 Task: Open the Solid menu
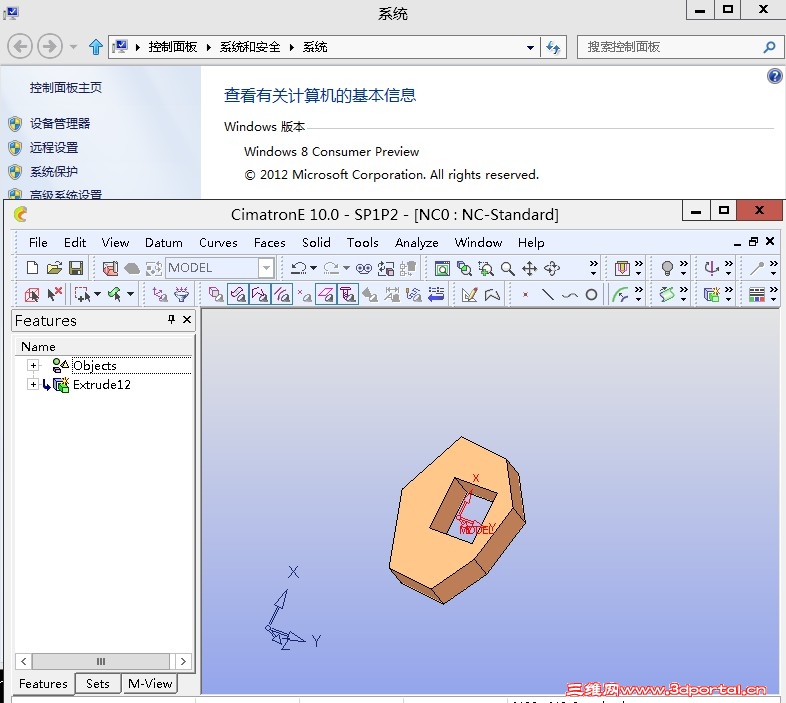click(316, 243)
